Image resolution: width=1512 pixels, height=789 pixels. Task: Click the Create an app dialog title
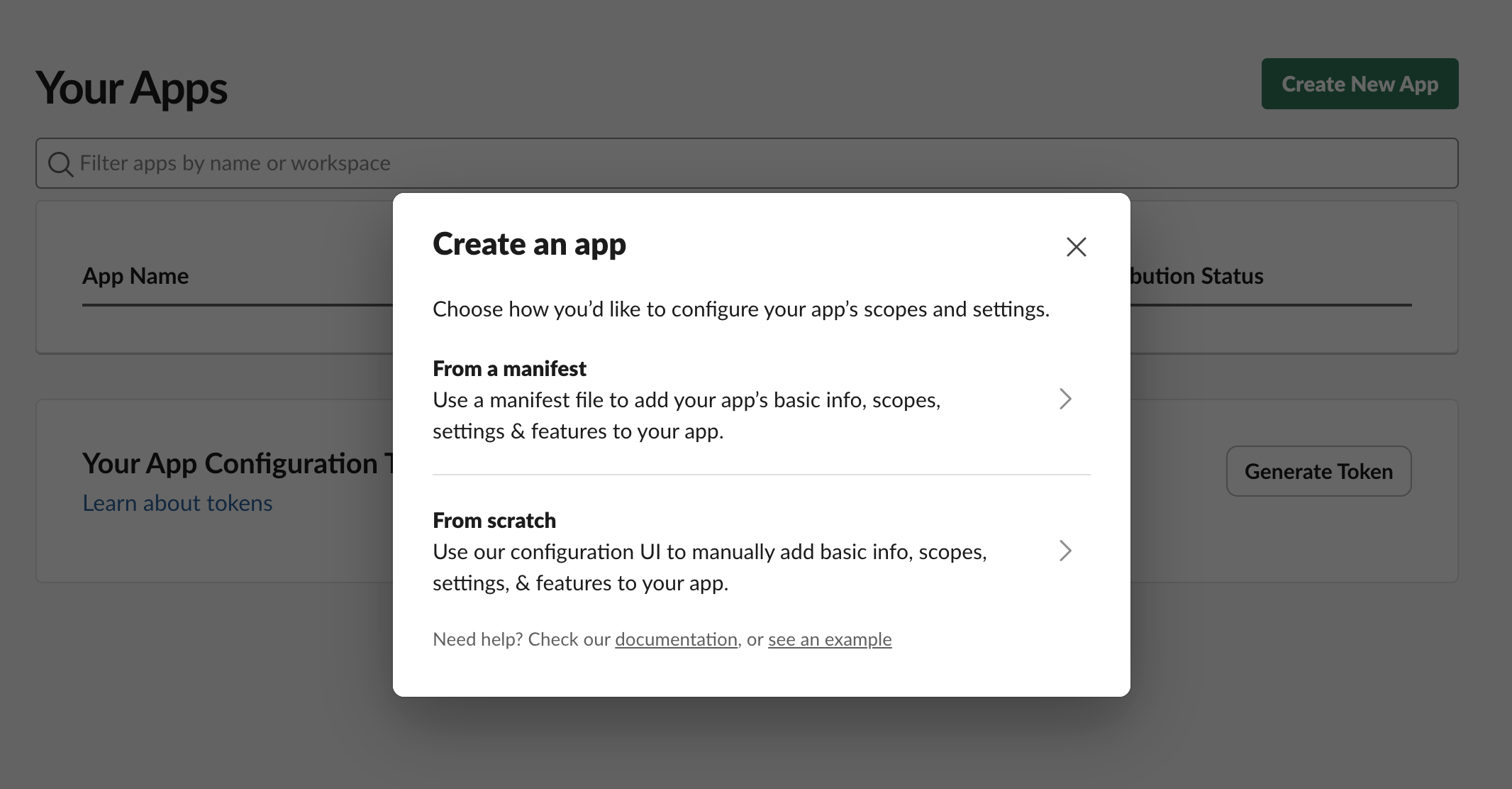[x=529, y=244]
